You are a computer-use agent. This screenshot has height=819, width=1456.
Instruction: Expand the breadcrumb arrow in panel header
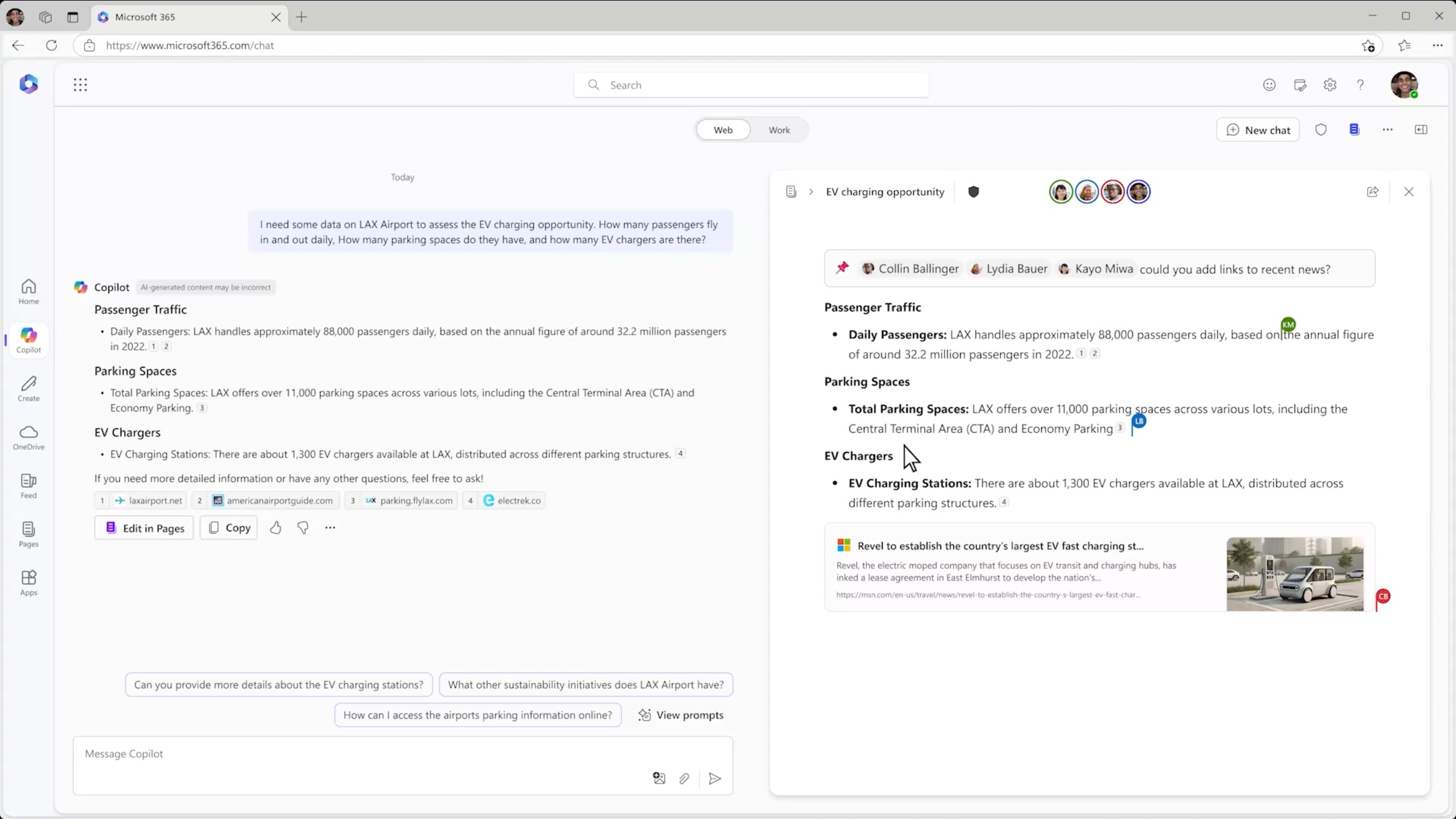(811, 192)
